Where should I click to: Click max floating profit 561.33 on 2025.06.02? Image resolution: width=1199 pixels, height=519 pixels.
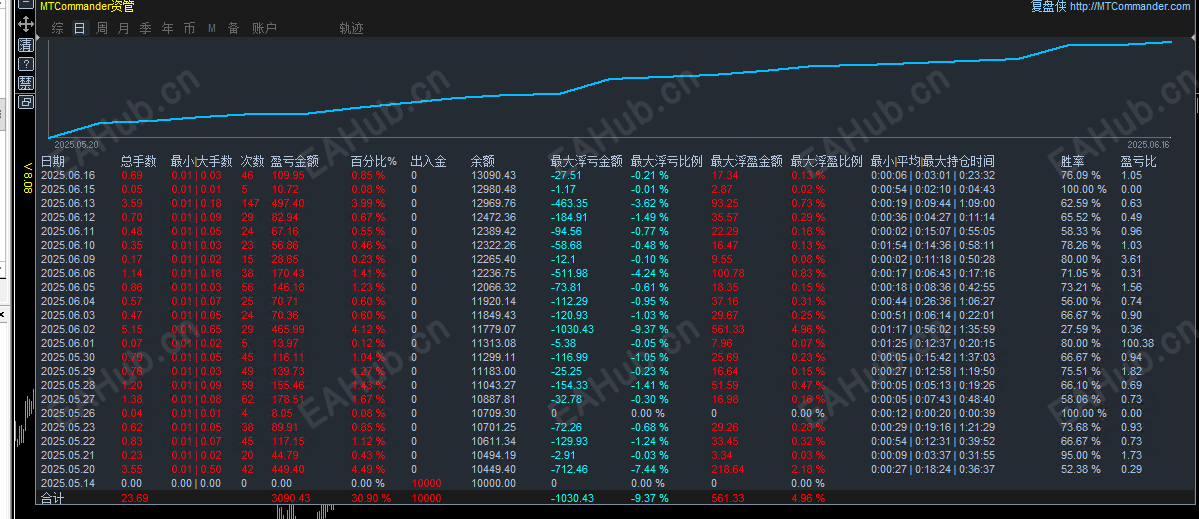click(x=729, y=329)
